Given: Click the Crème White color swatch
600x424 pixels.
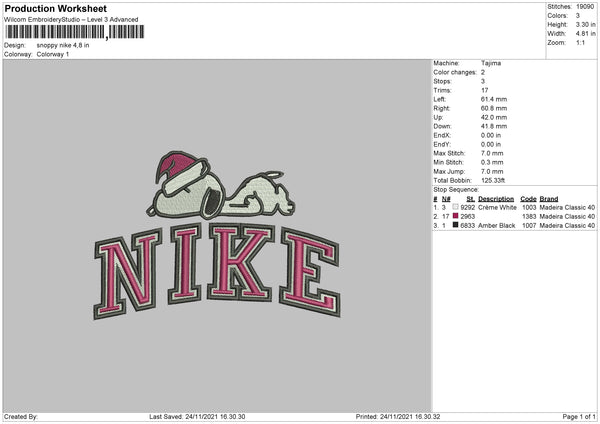Looking at the screenshot, I should tap(455, 207).
